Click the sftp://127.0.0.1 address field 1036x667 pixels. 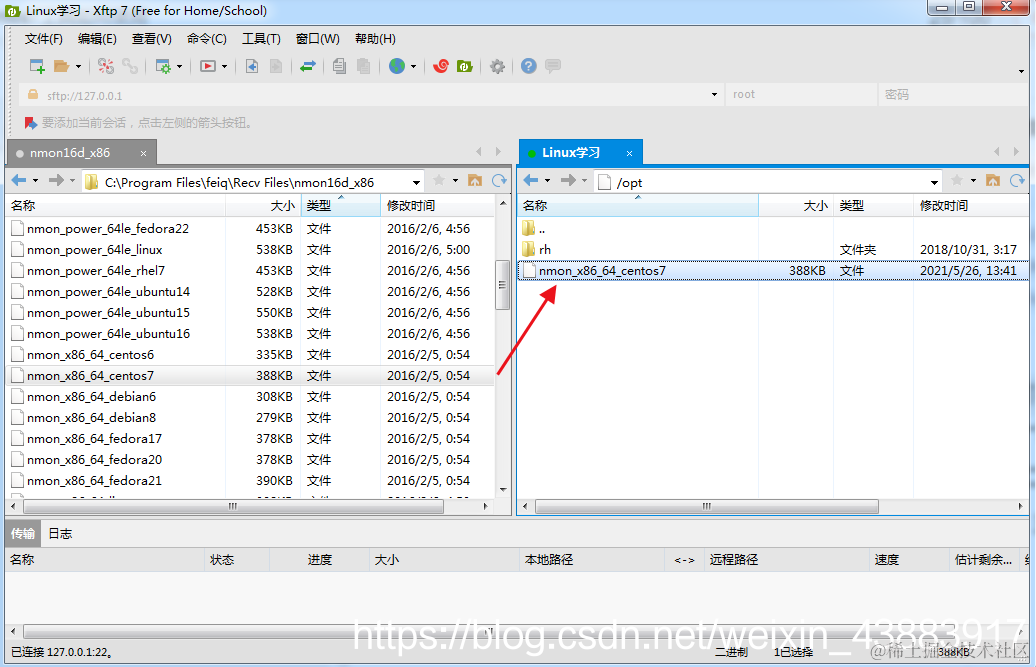click(370, 95)
